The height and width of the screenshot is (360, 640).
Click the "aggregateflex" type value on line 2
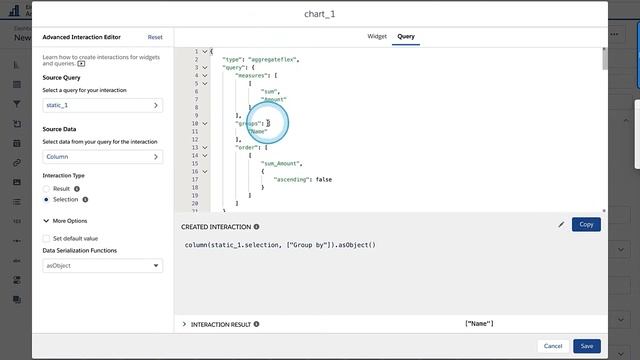click(x=272, y=60)
